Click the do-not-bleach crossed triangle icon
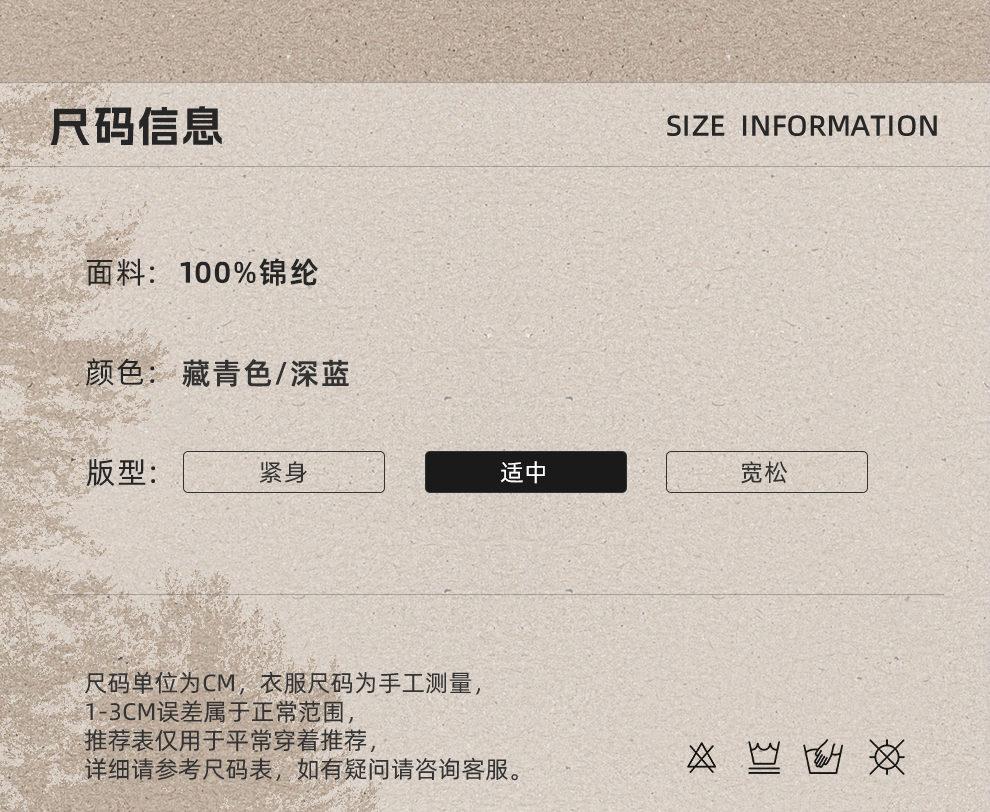Viewport: 990px width, 812px height. tap(701, 758)
